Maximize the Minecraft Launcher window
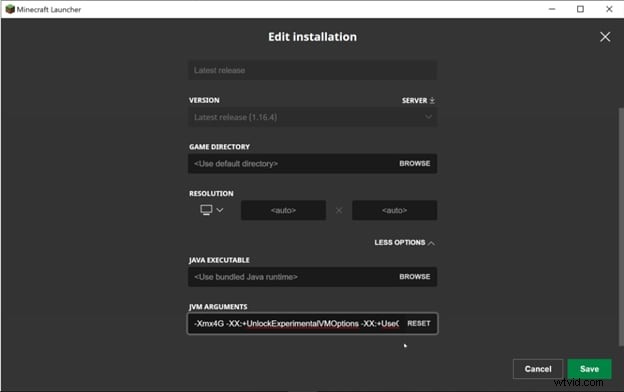Screen dimensions: 624x392 tap(580, 9)
